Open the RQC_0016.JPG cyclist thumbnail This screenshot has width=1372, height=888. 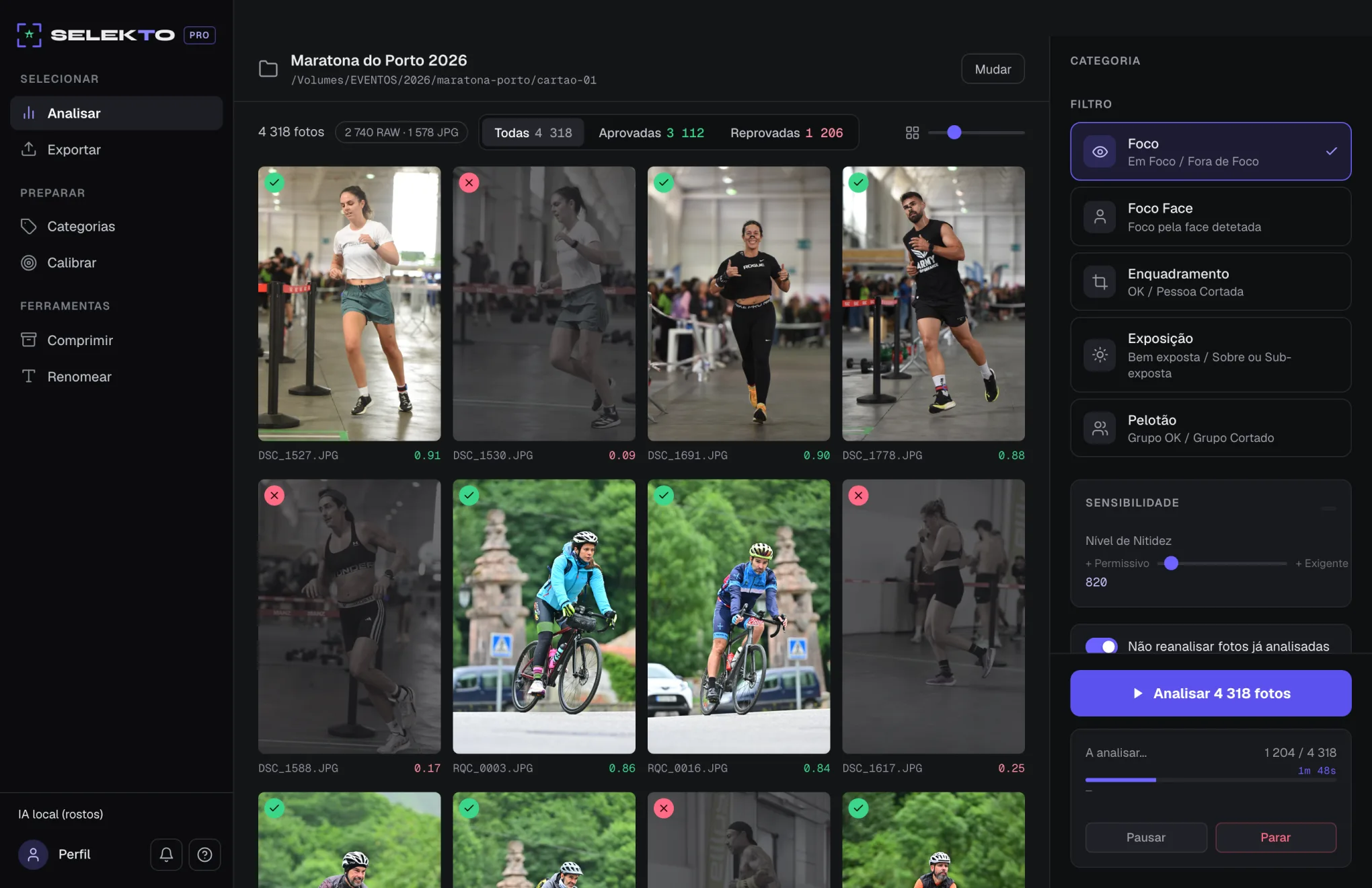738,617
